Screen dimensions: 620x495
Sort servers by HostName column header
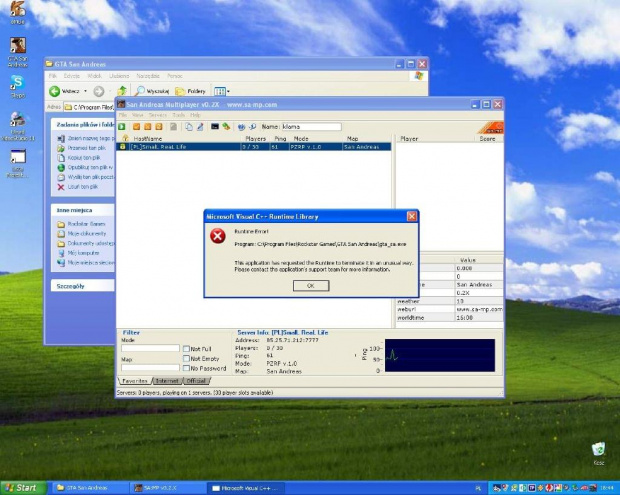point(147,139)
